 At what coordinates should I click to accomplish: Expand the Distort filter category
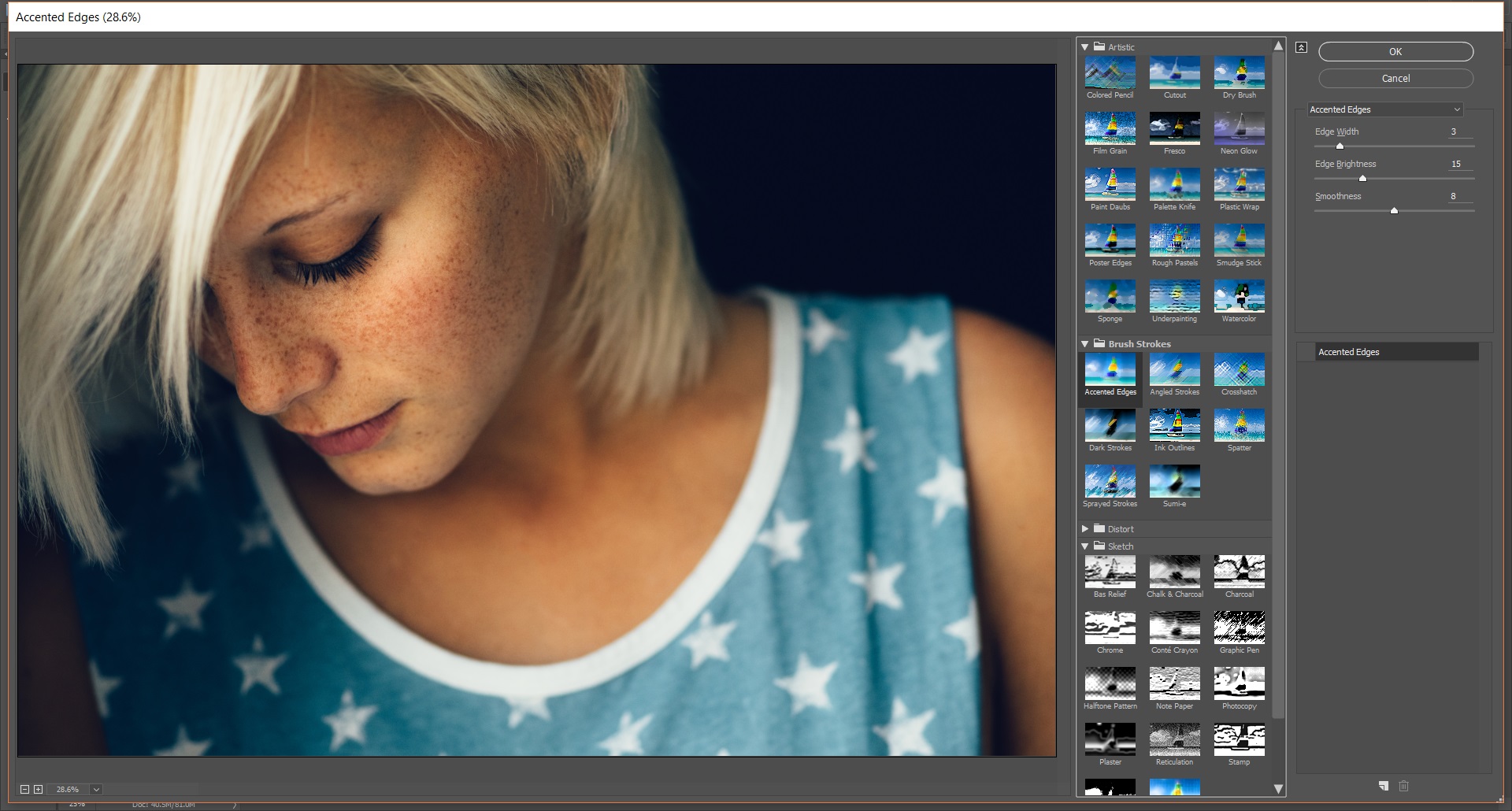pos(1085,528)
